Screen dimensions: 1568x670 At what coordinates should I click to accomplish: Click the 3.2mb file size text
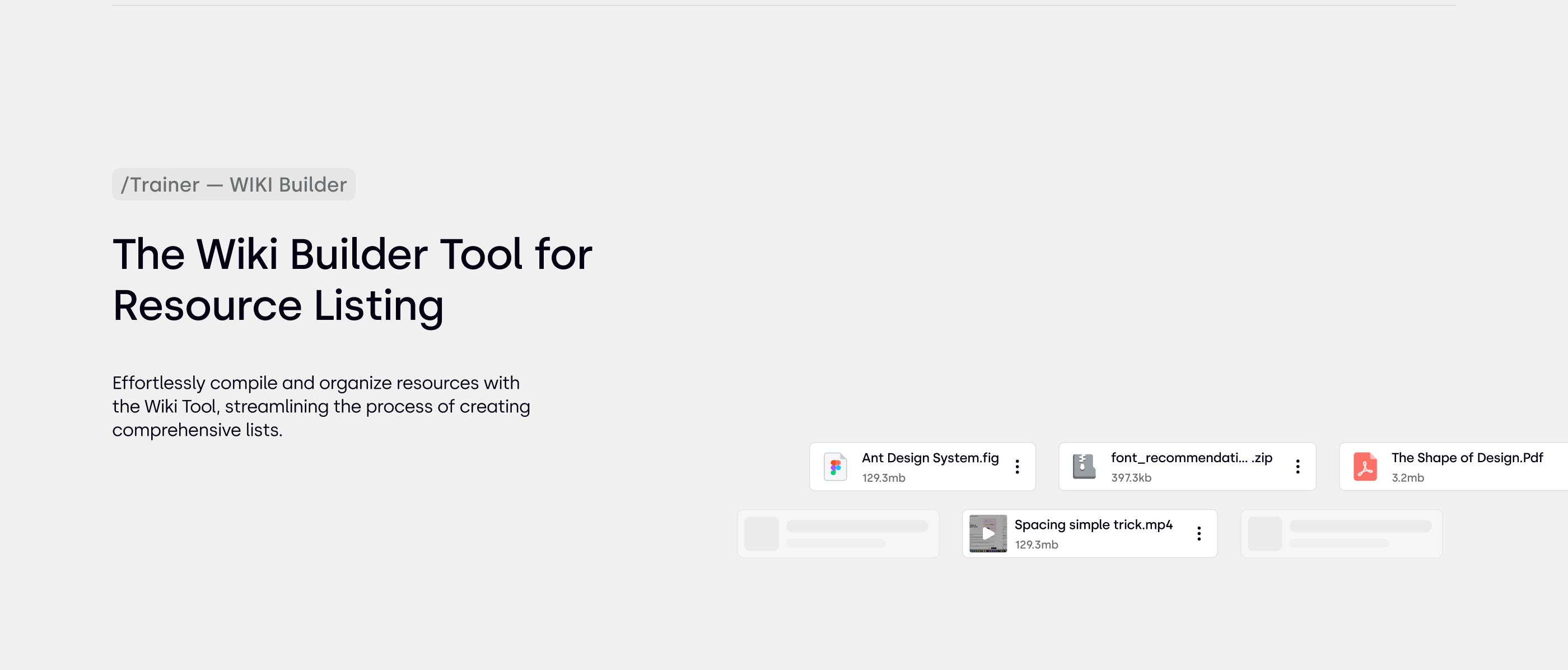point(1407,477)
